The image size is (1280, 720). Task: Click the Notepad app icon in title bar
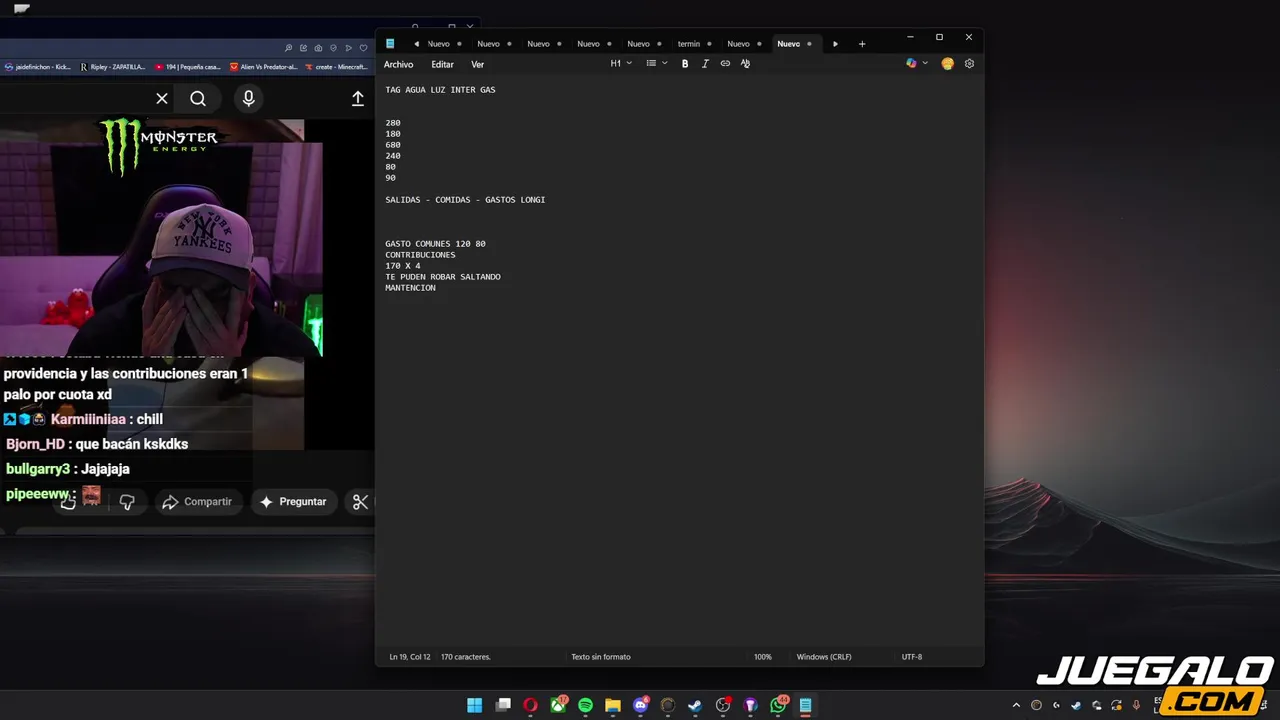[390, 44]
